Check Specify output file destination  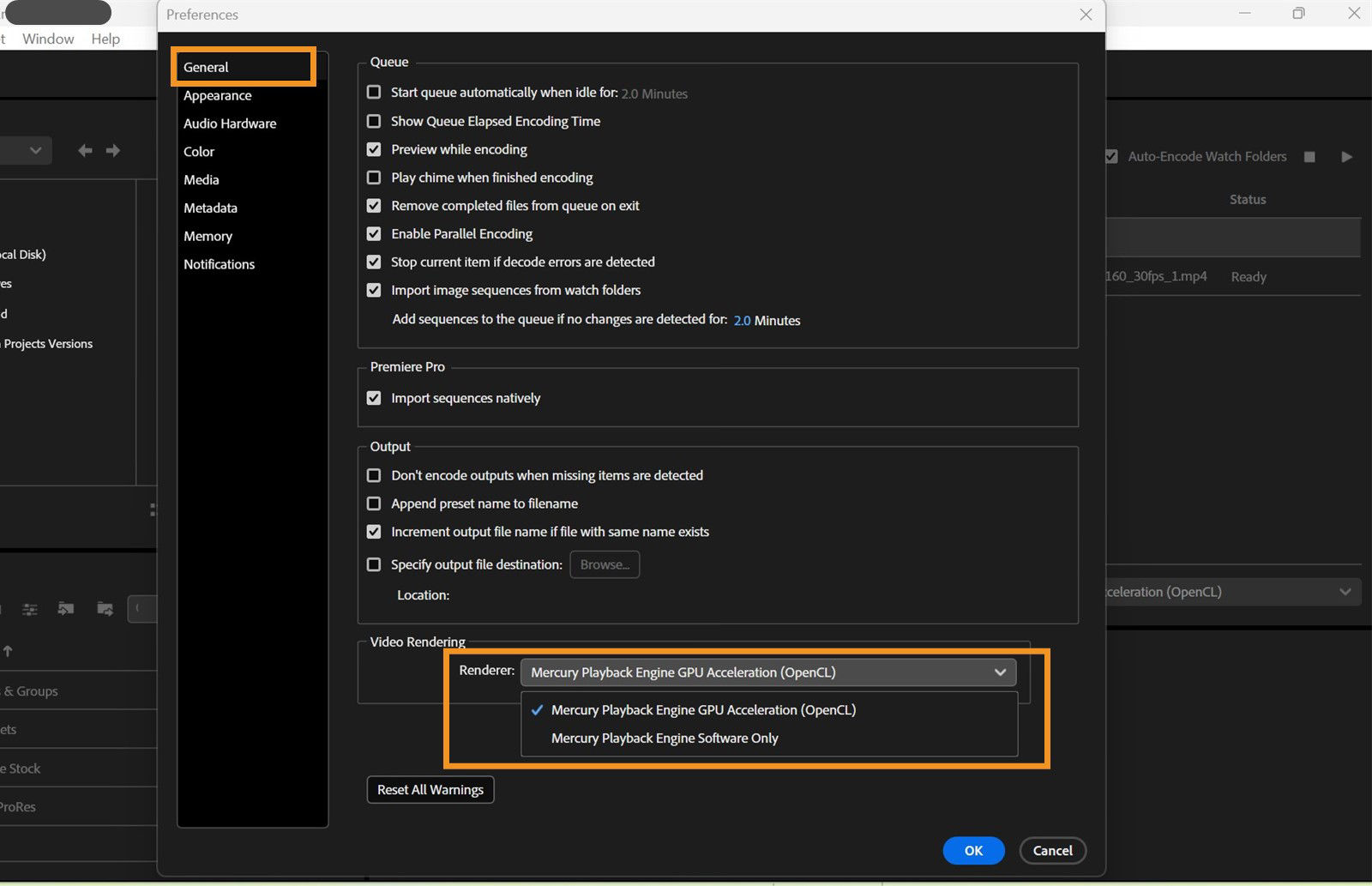click(x=374, y=564)
